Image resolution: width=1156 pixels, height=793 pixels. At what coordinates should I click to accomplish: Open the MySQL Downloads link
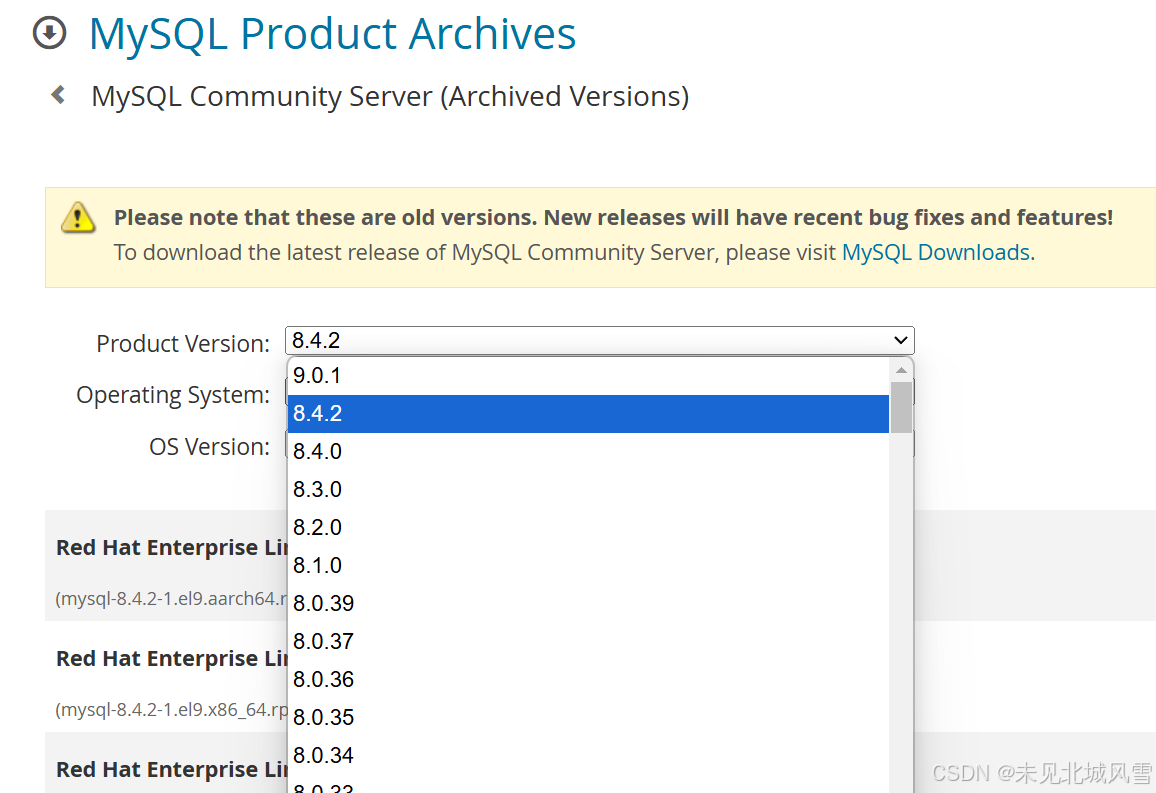[x=936, y=252]
